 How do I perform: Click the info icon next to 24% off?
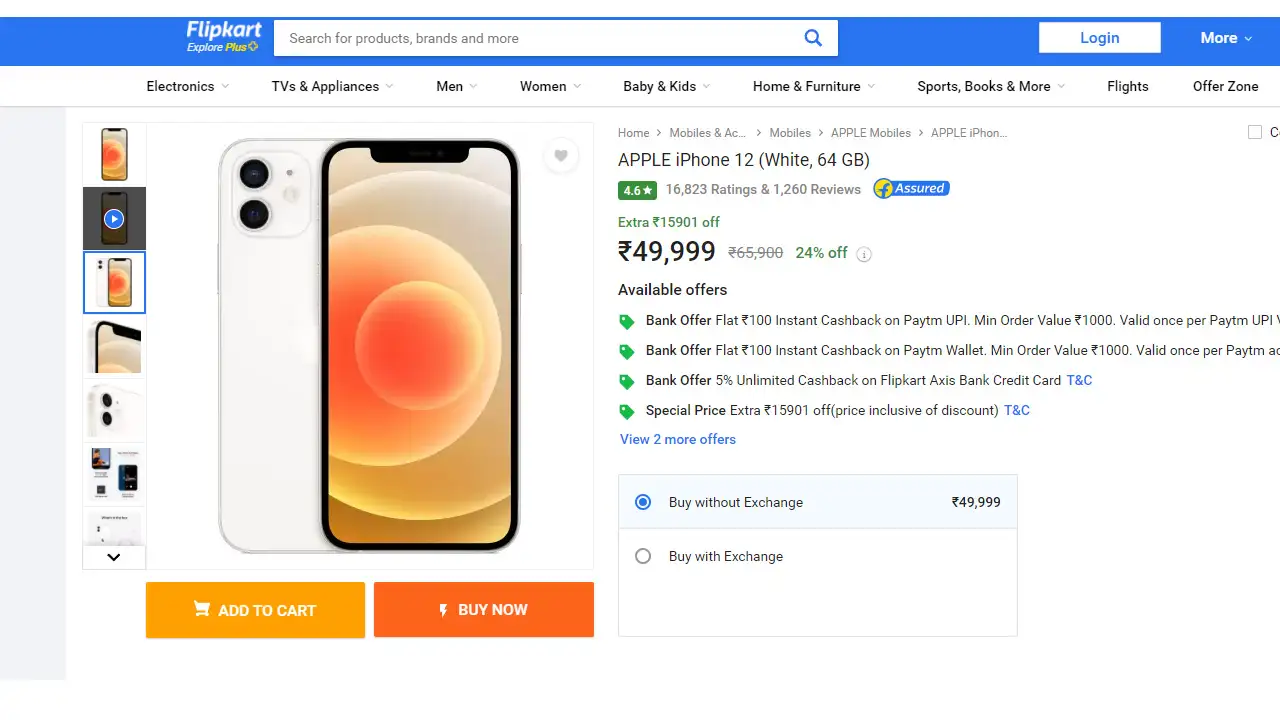click(x=864, y=253)
